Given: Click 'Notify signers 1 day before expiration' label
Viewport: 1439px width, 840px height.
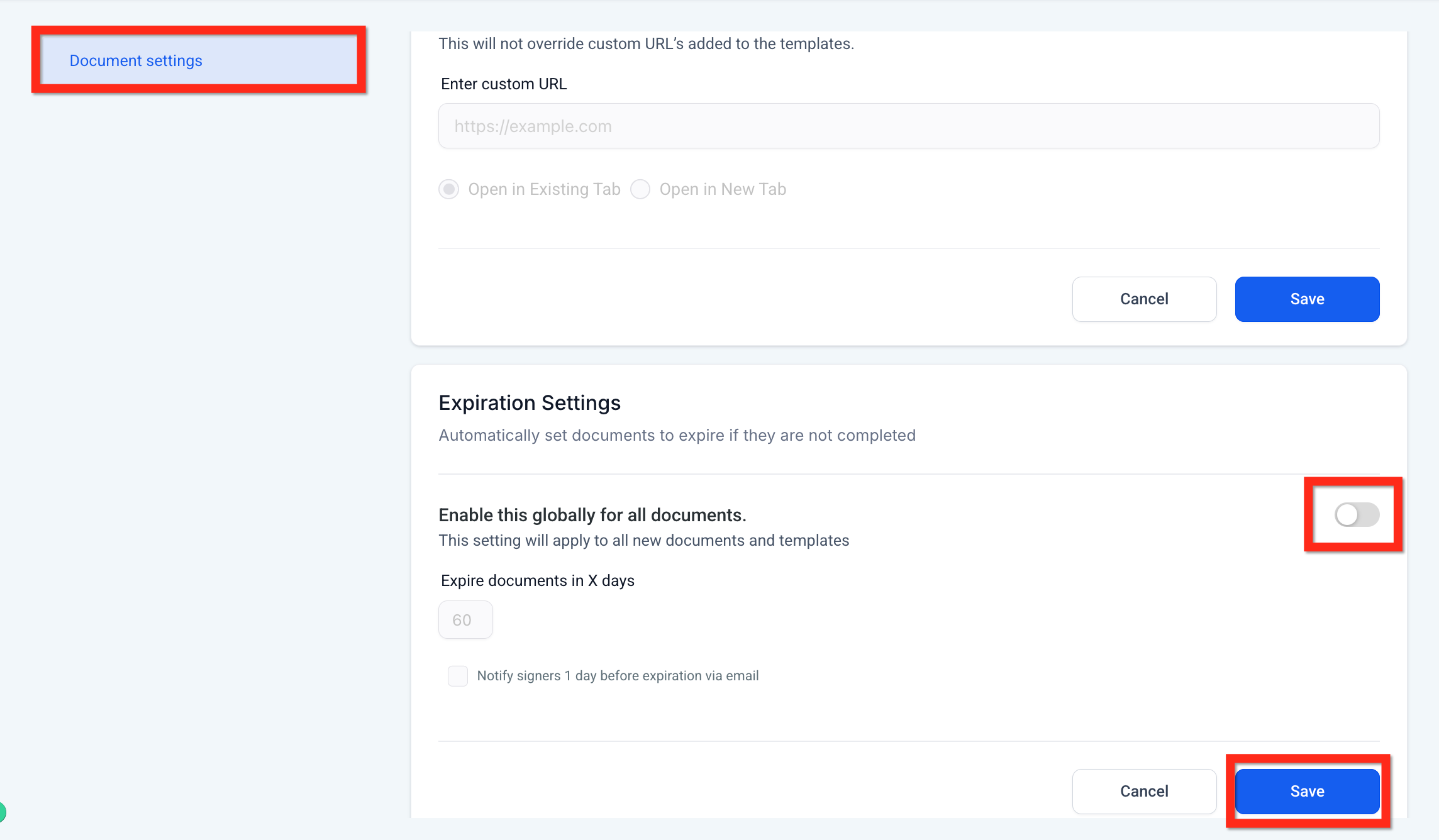Looking at the screenshot, I should pos(618,676).
